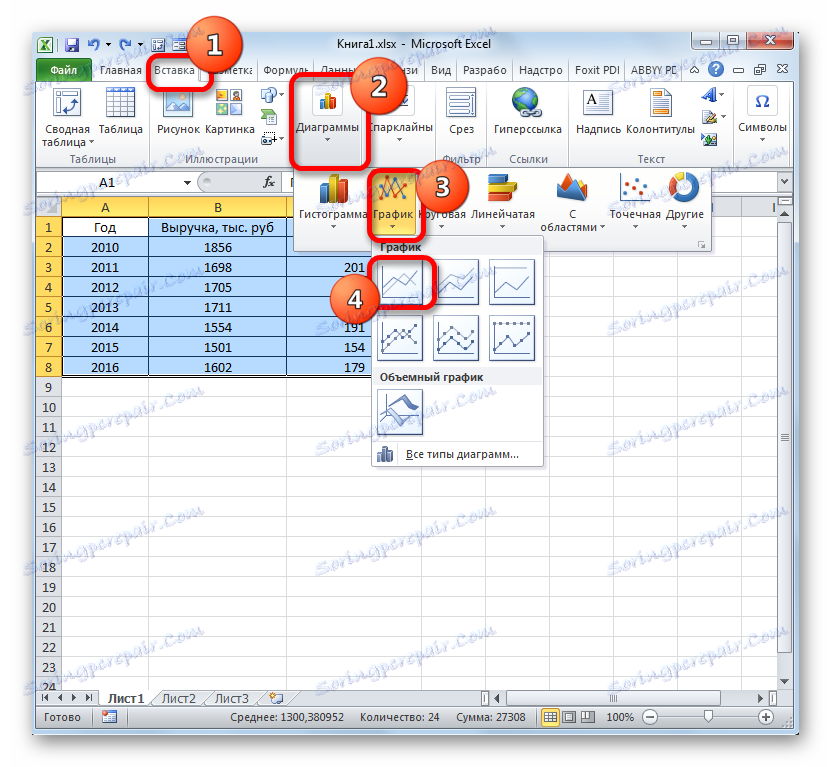The width and height of the screenshot is (831, 767).
Task: Click the 100% zoom level label
Action: click(620, 717)
